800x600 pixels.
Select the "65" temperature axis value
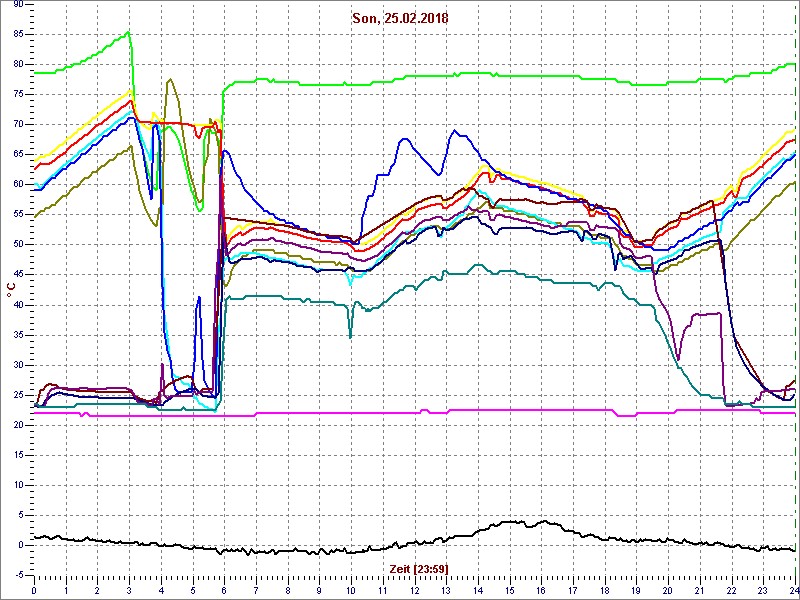click(17, 155)
